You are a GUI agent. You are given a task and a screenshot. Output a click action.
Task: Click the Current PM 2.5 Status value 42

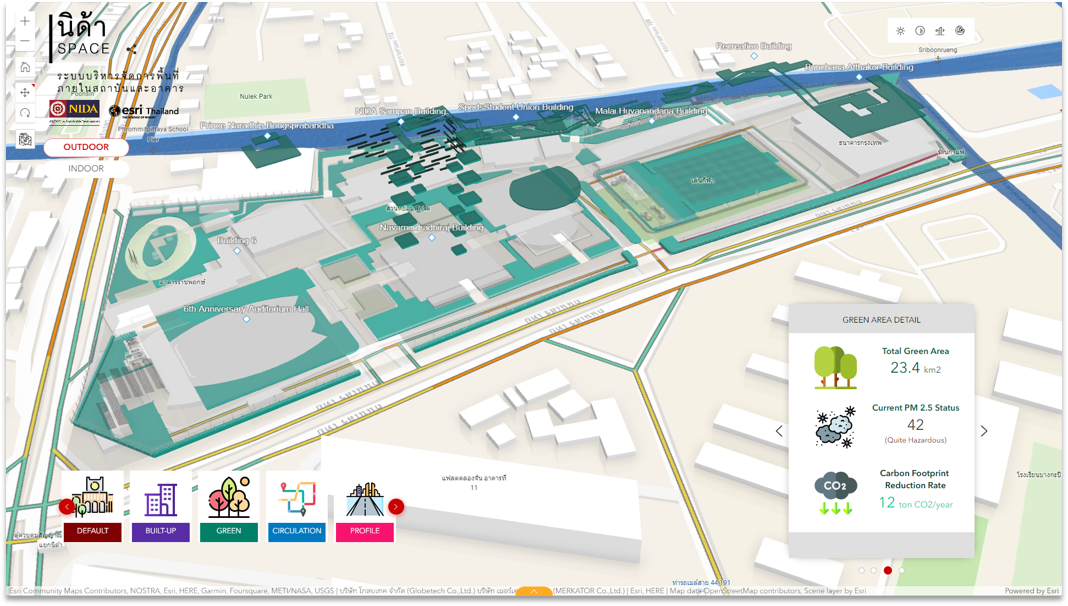pos(915,425)
